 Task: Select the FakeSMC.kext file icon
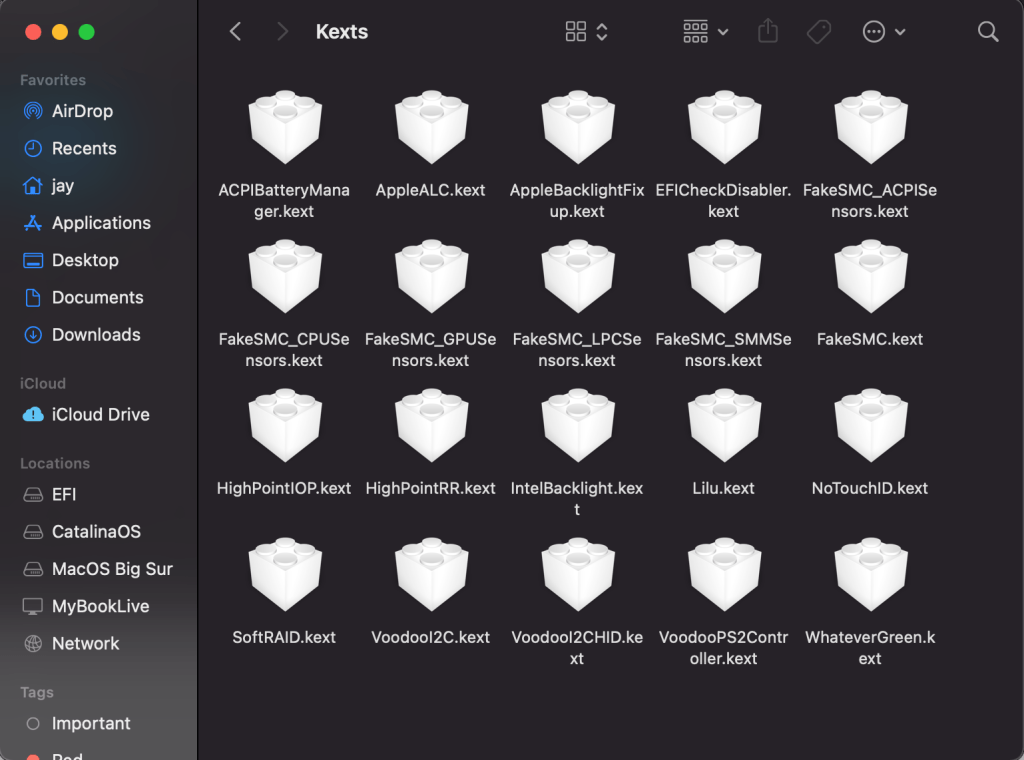[x=870, y=277]
